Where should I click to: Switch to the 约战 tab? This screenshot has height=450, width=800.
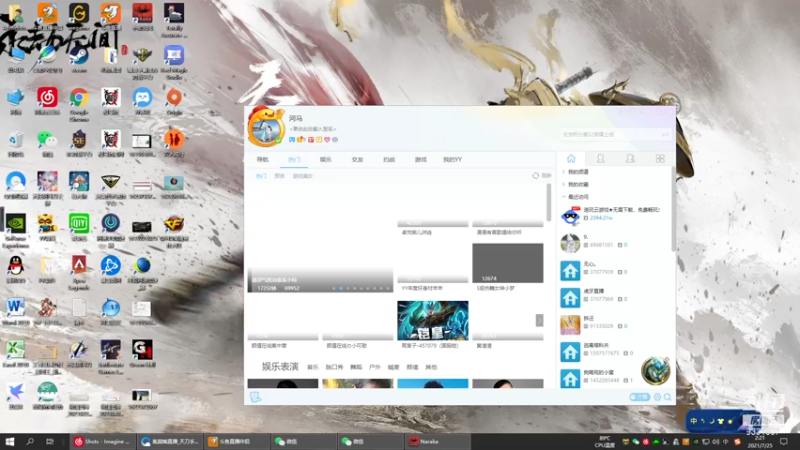click(389, 160)
